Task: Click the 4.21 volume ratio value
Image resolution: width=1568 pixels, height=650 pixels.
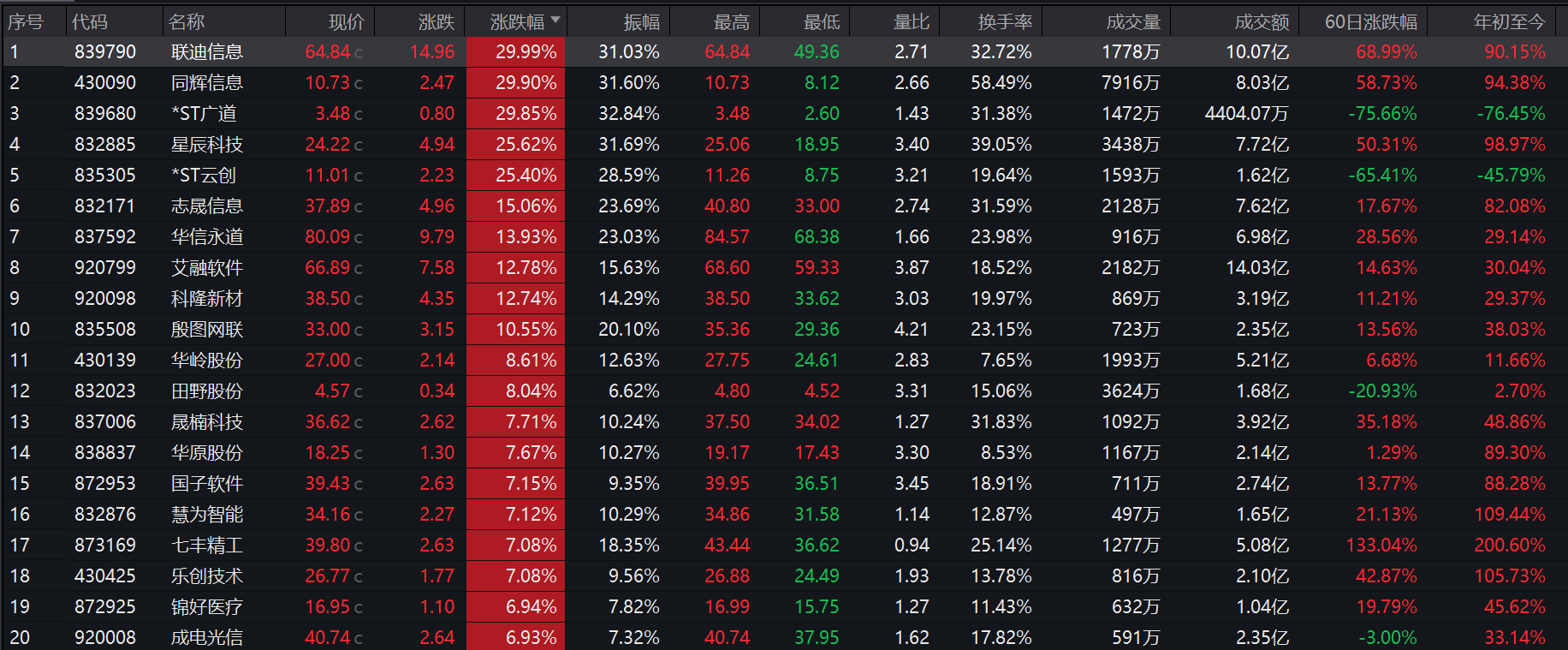Action: [912, 330]
